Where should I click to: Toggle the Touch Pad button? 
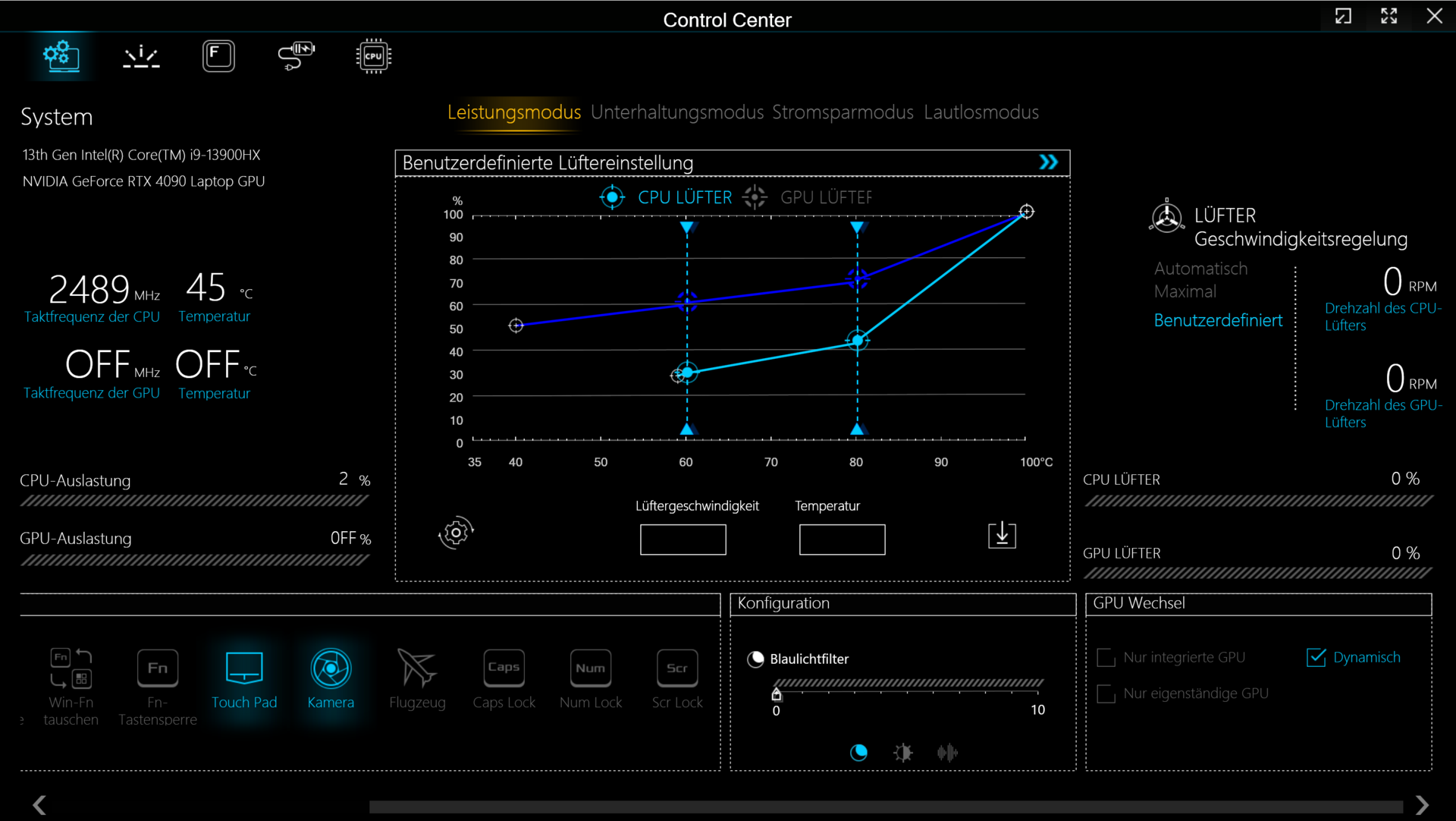[244, 669]
